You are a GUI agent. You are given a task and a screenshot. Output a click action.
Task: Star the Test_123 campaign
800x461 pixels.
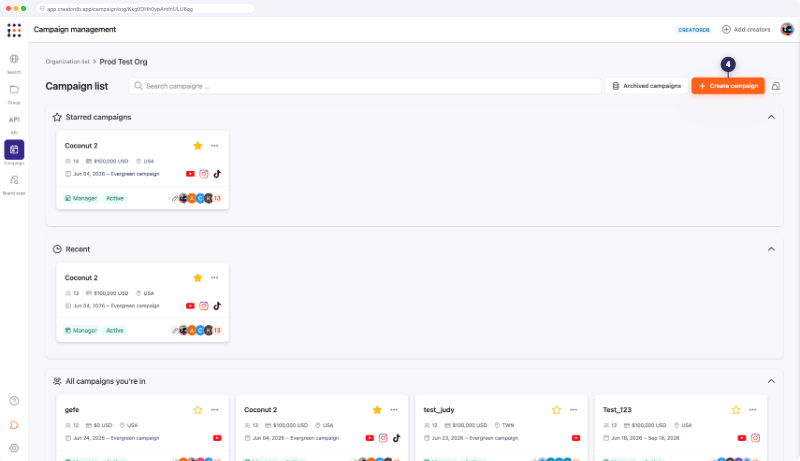click(x=736, y=410)
